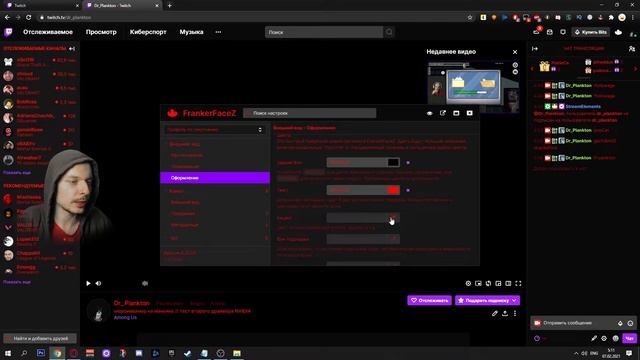Image resolution: width=640 pixels, height=360 pixels.
Task: Switch the player to fullscreen
Action: pyautogui.click(x=518, y=283)
